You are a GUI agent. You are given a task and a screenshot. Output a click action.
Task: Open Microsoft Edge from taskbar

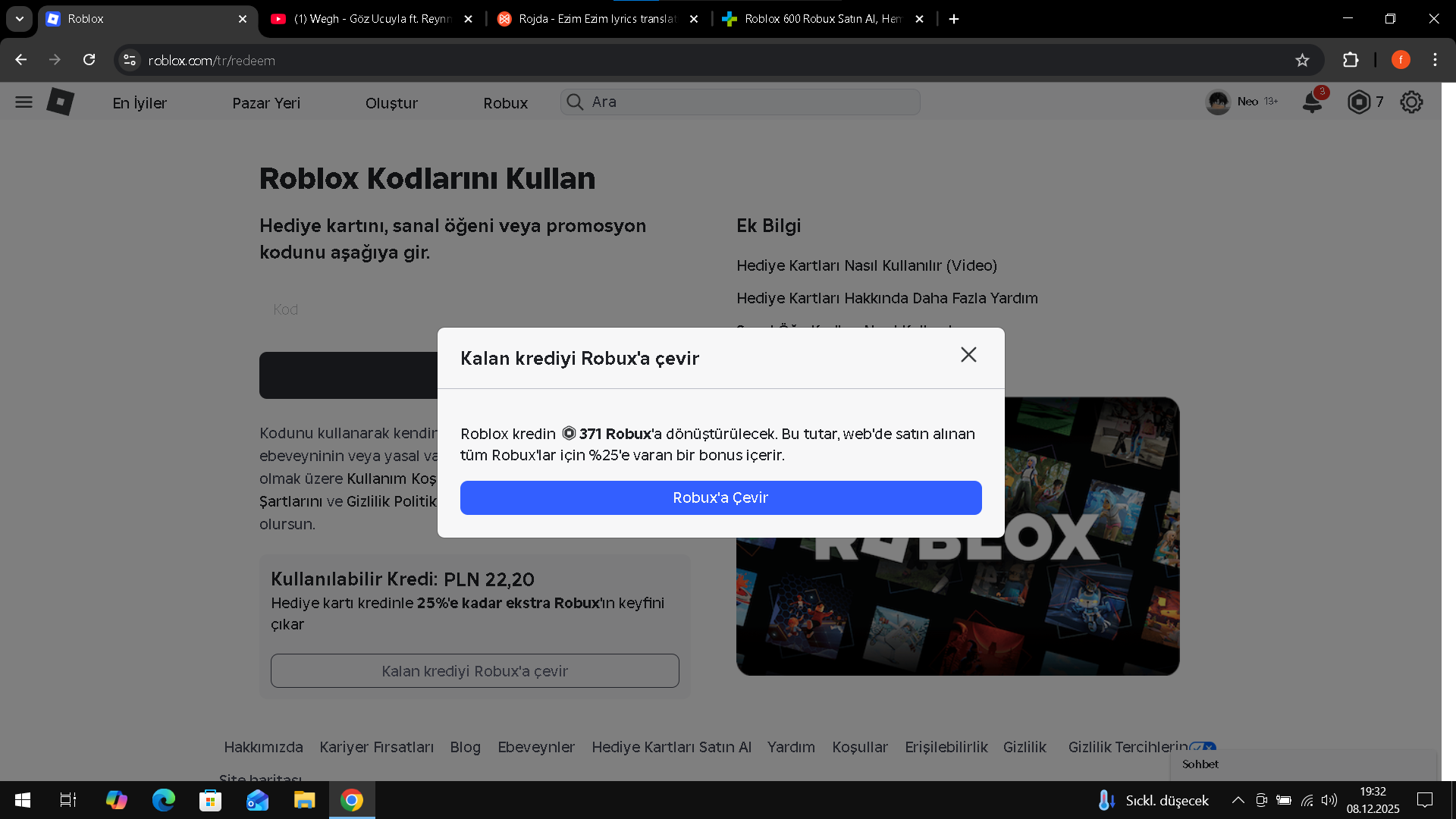tap(163, 800)
